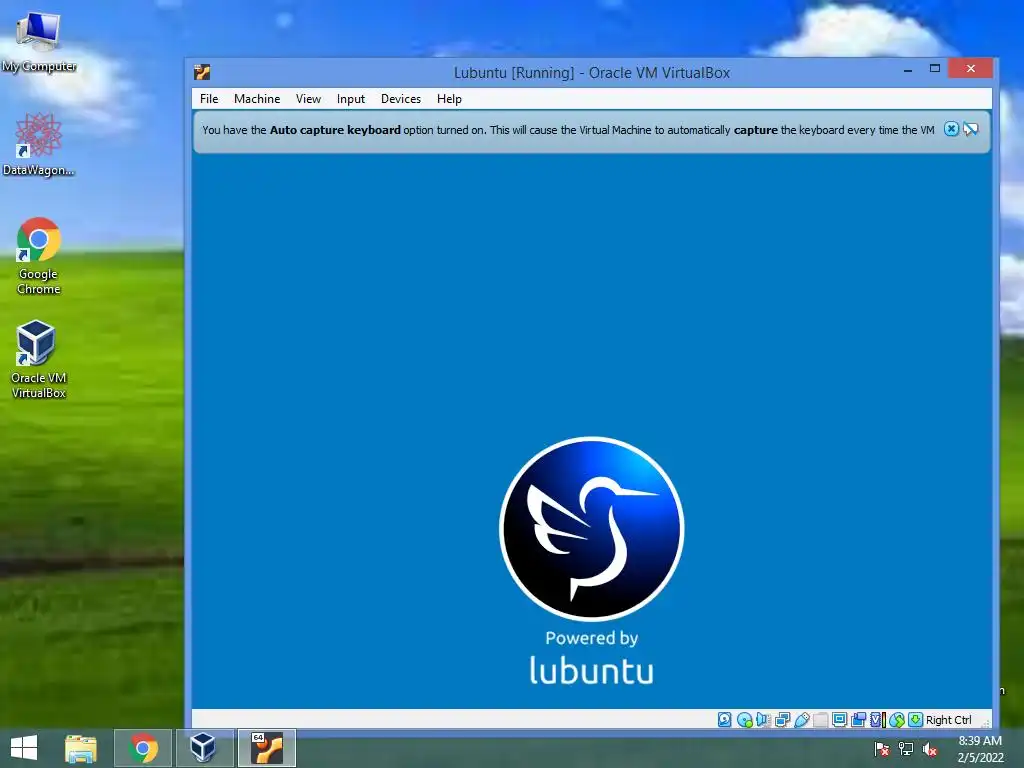Click the Lubuntu hummingbird logo in the VM
The width and height of the screenshot is (1024, 768).
coord(592,528)
